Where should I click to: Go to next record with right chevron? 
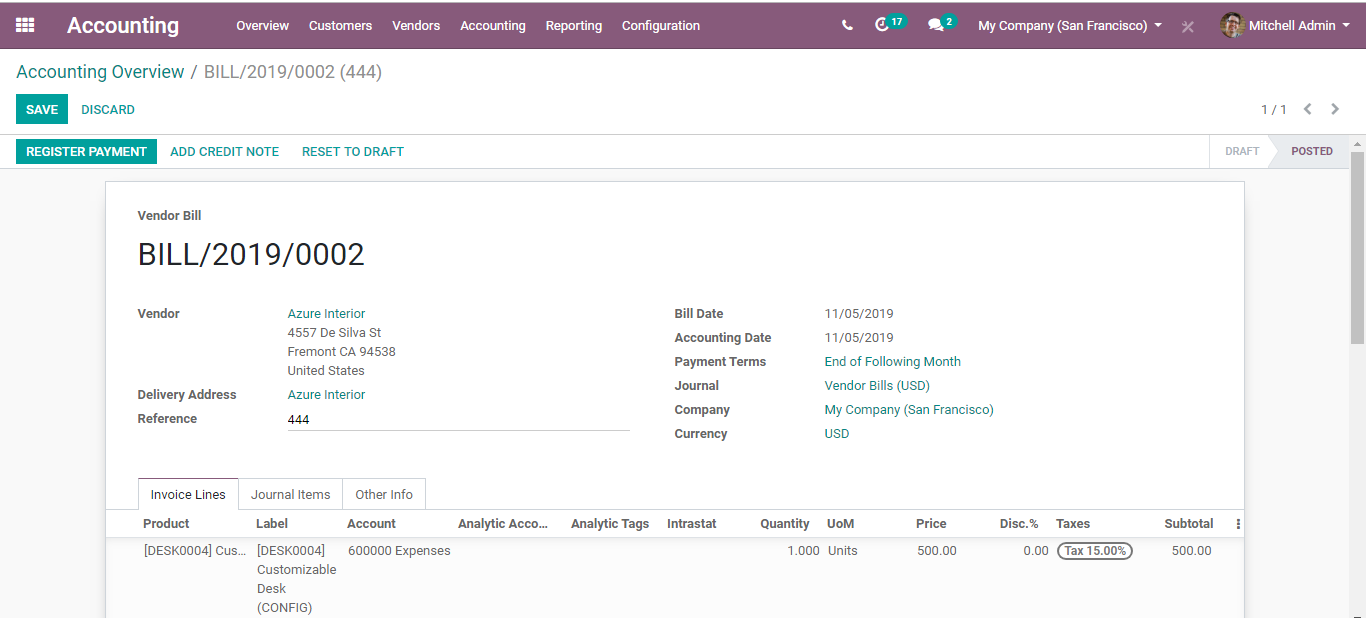tap(1335, 109)
